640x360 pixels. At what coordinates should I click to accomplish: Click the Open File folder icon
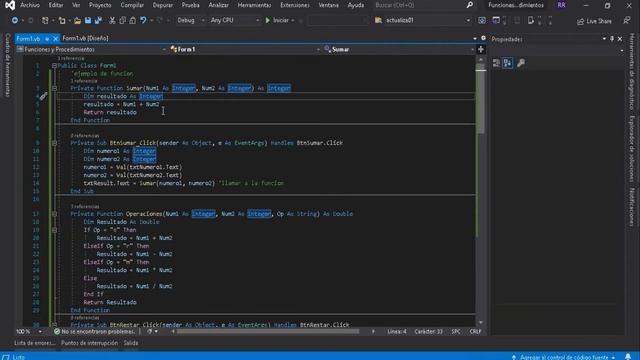[77, 20]
